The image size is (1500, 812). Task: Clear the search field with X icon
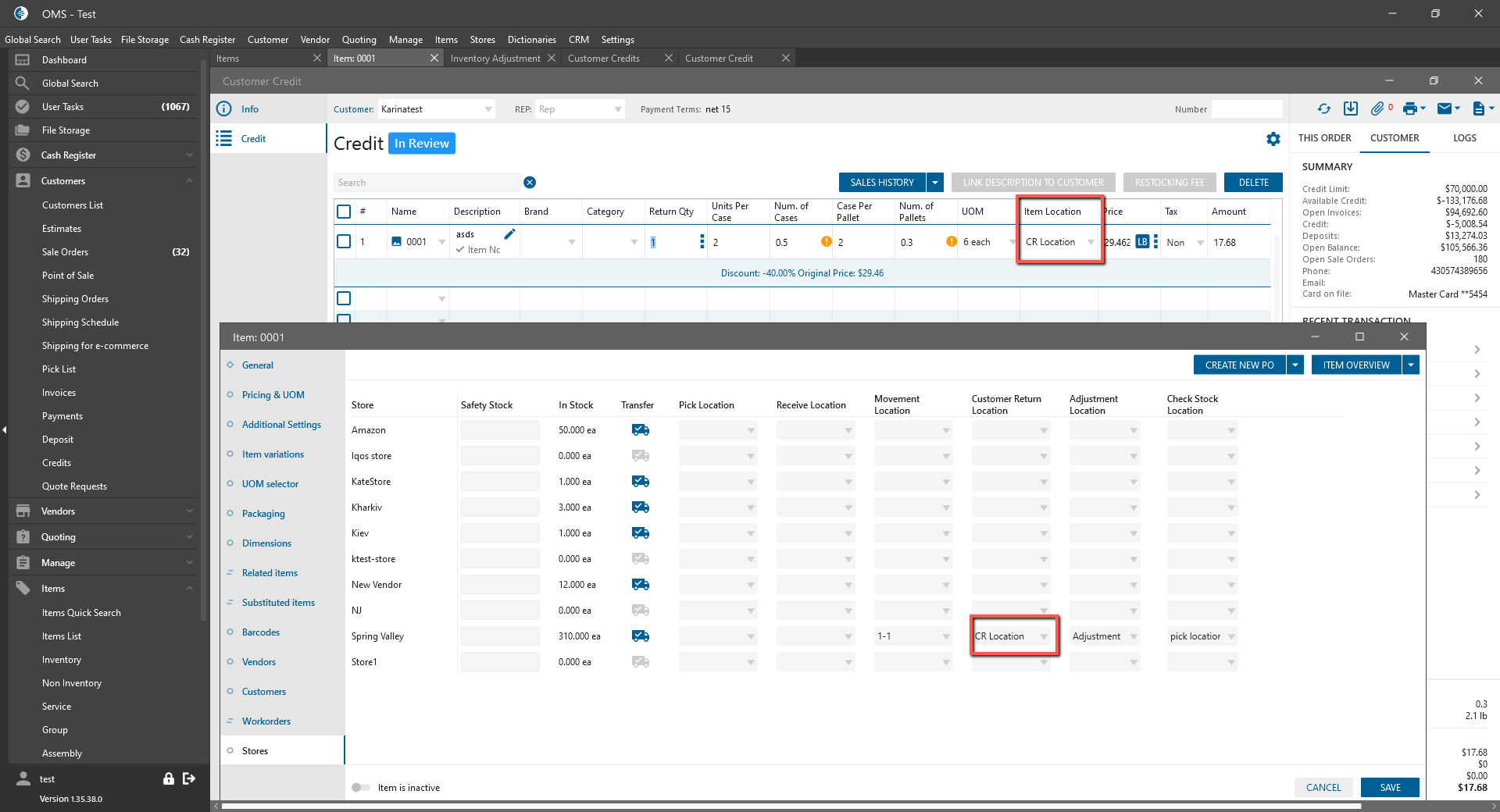[530, 183]
